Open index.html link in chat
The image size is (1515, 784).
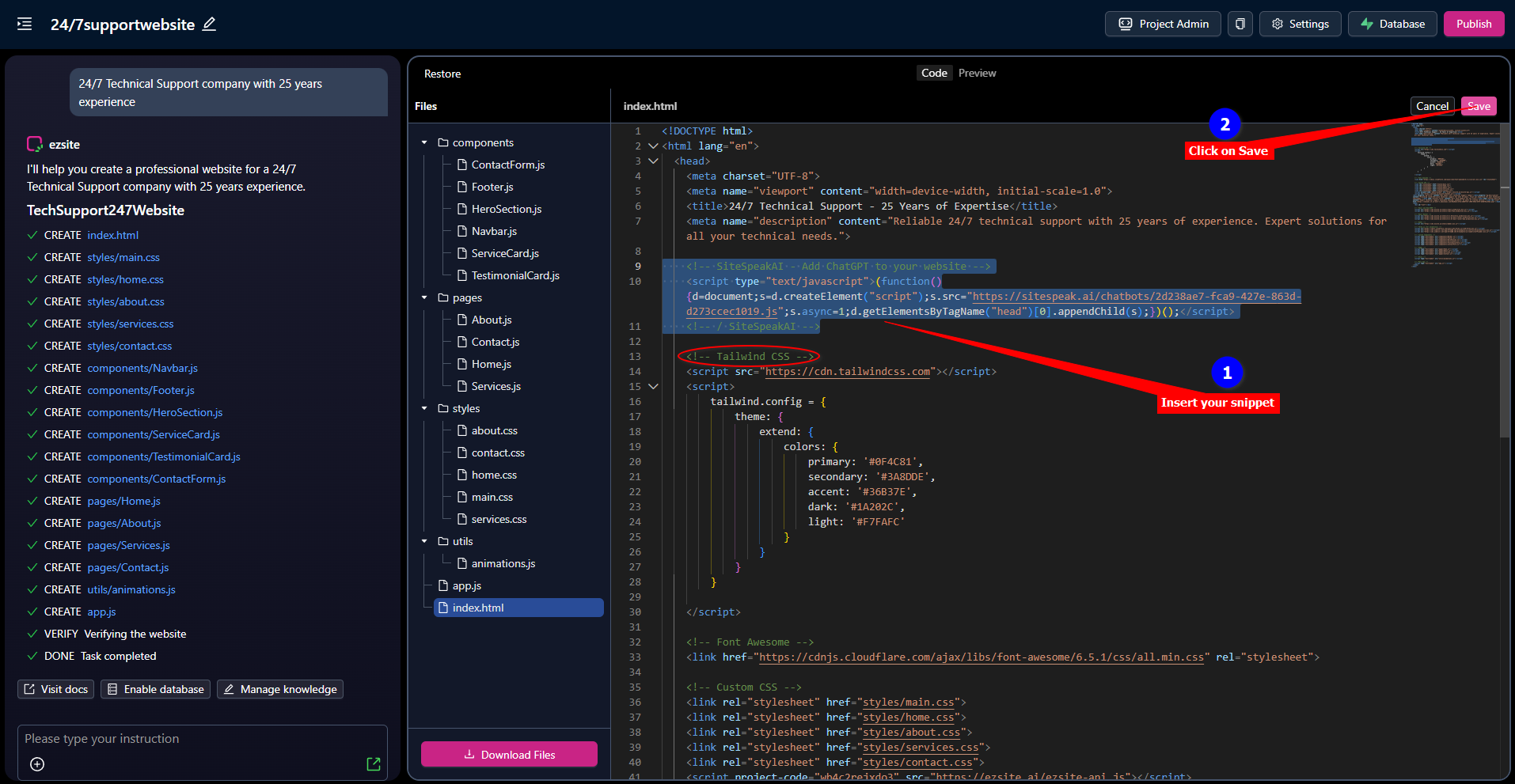click(113, 235)
